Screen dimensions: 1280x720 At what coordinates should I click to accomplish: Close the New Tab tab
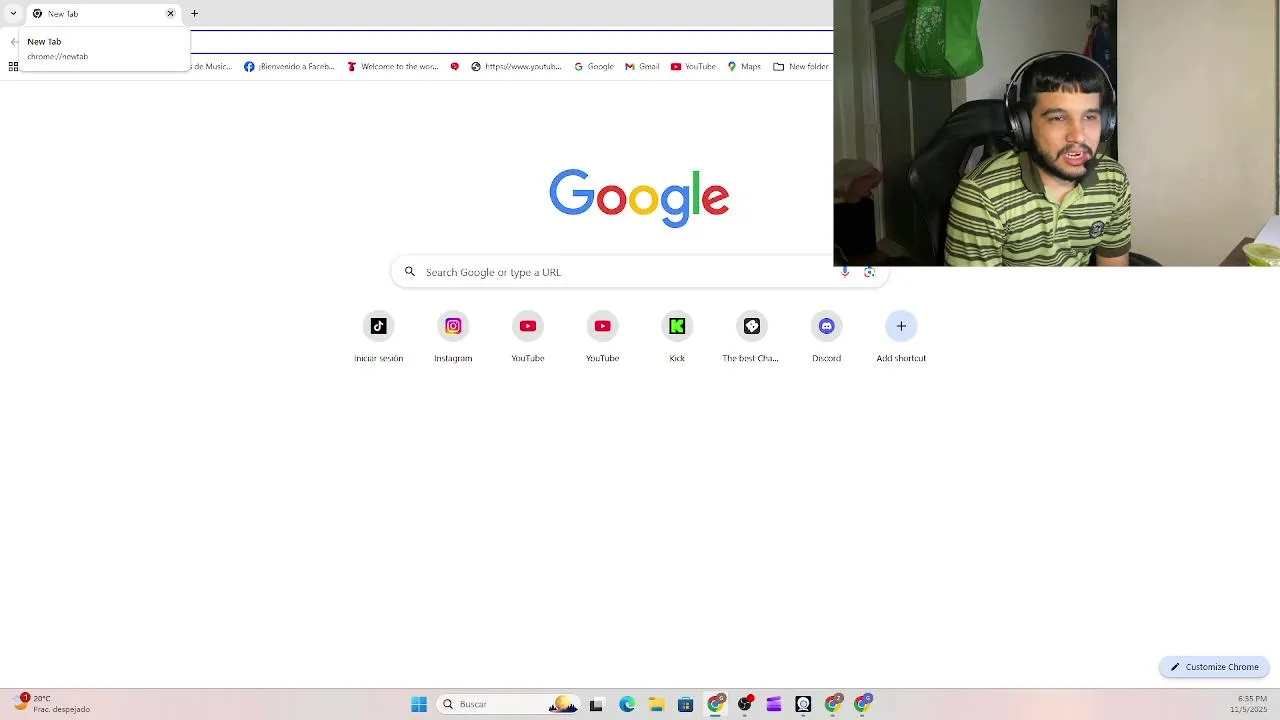click(170, 13)
